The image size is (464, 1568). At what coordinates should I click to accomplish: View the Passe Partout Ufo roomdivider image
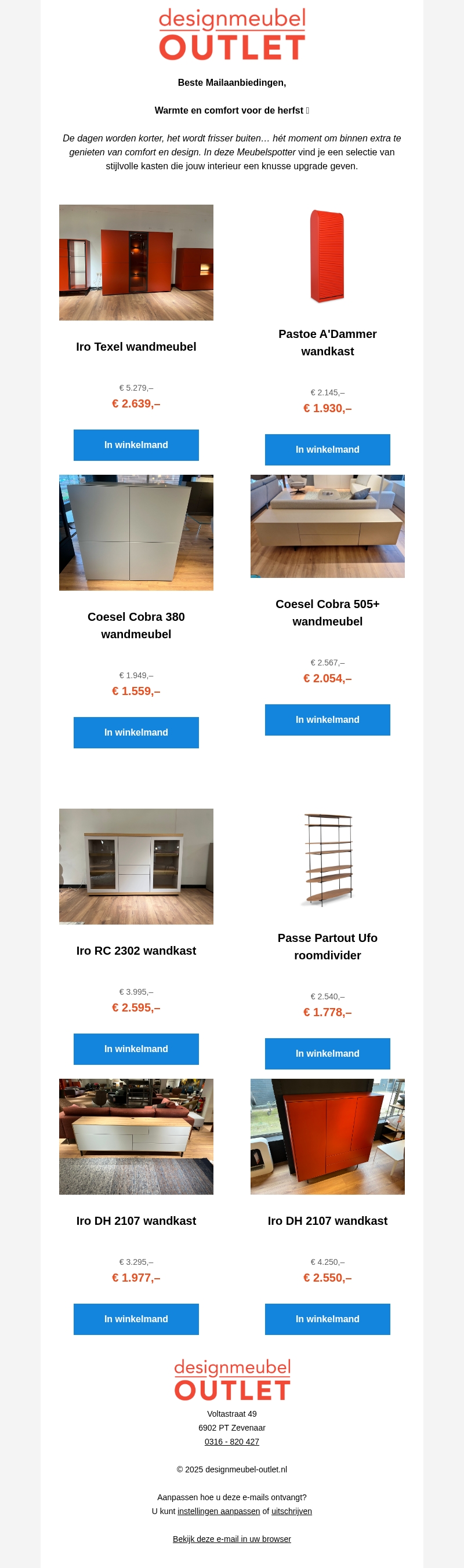tap(327, 860)
